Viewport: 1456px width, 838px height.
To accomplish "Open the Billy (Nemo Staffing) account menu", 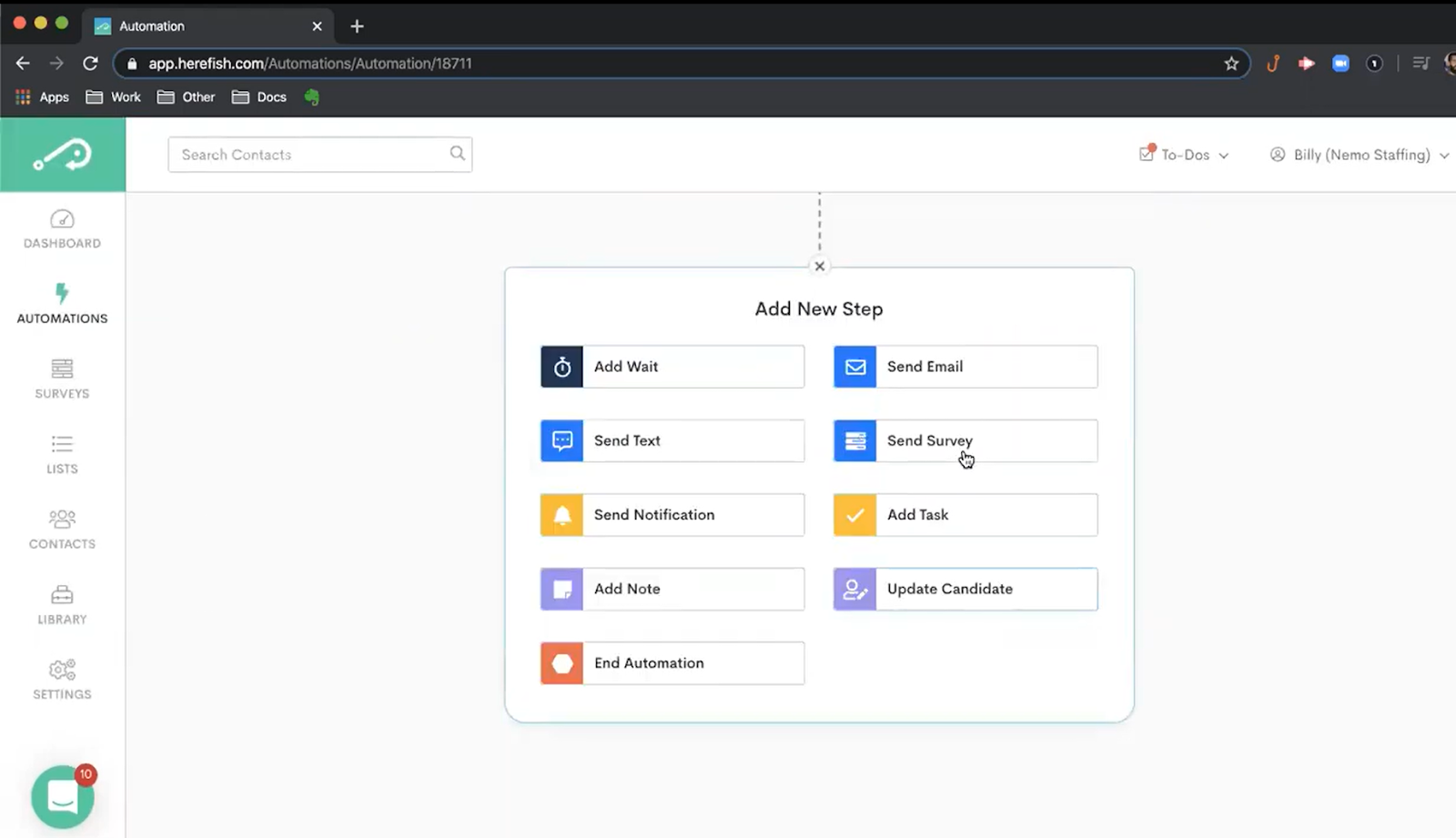I will coord(1360,155).
